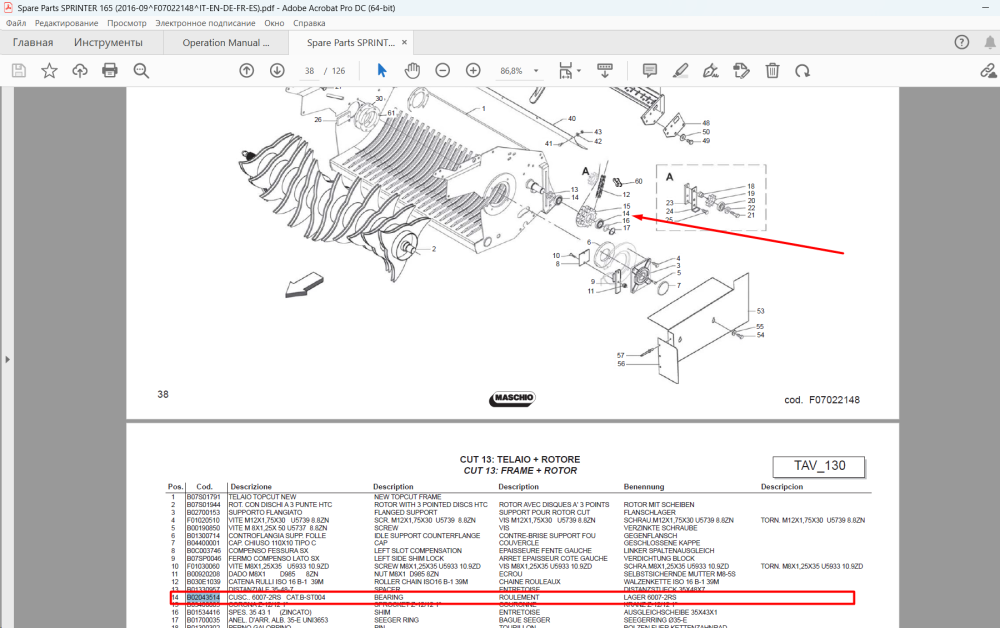
Task: Zoom in with plus icon
Action: coord(473,71)
